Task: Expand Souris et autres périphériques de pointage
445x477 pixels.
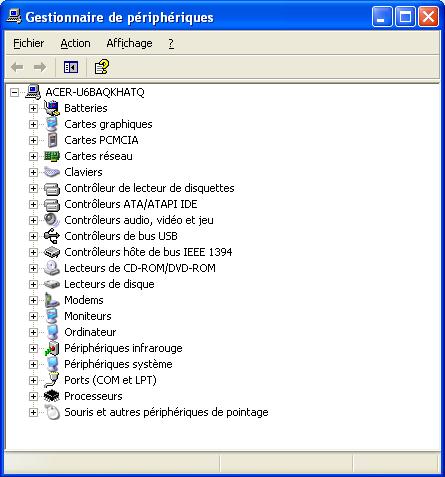Action: click(33, 412)
